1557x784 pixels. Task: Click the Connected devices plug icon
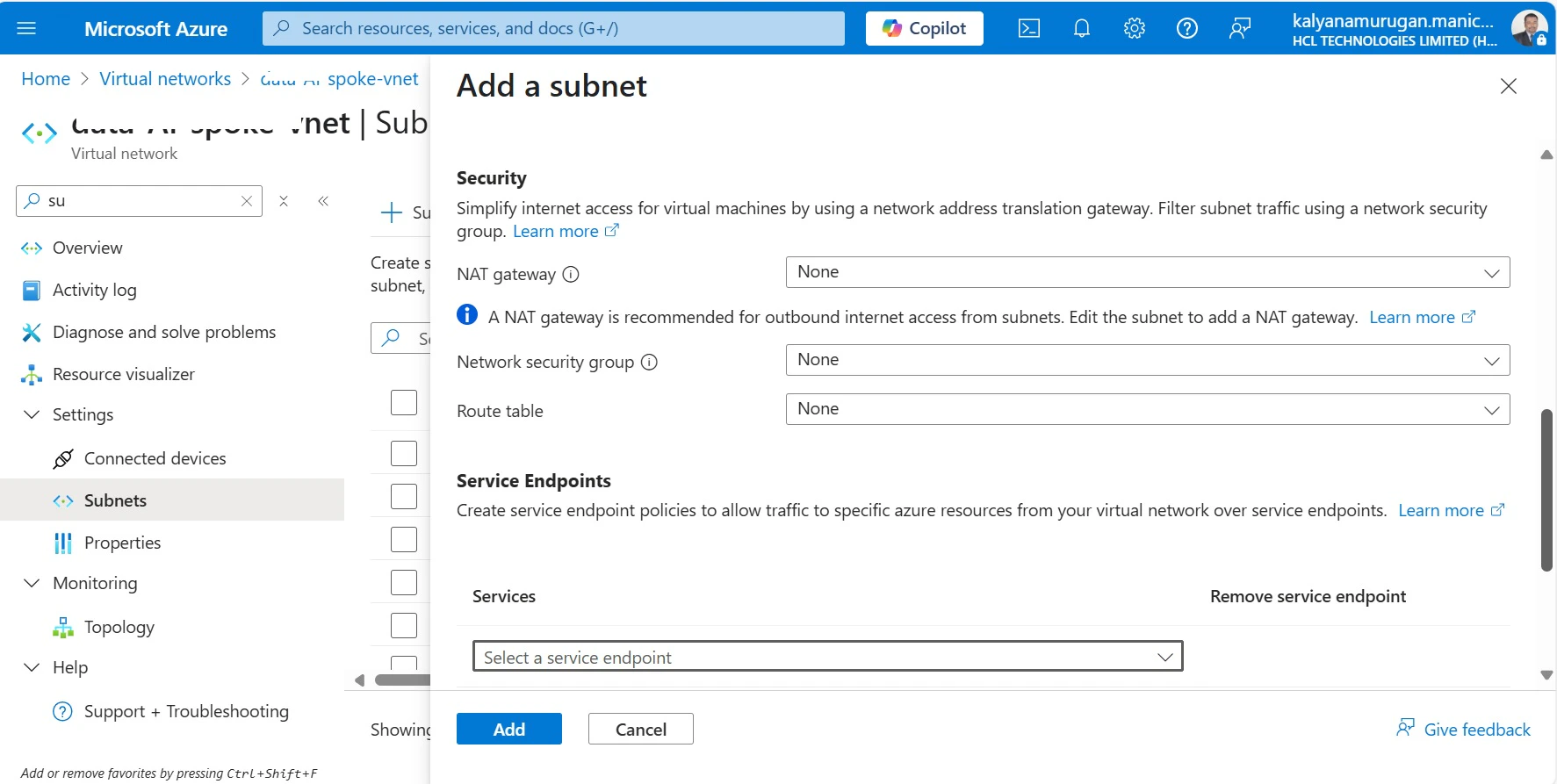[63, 458]
